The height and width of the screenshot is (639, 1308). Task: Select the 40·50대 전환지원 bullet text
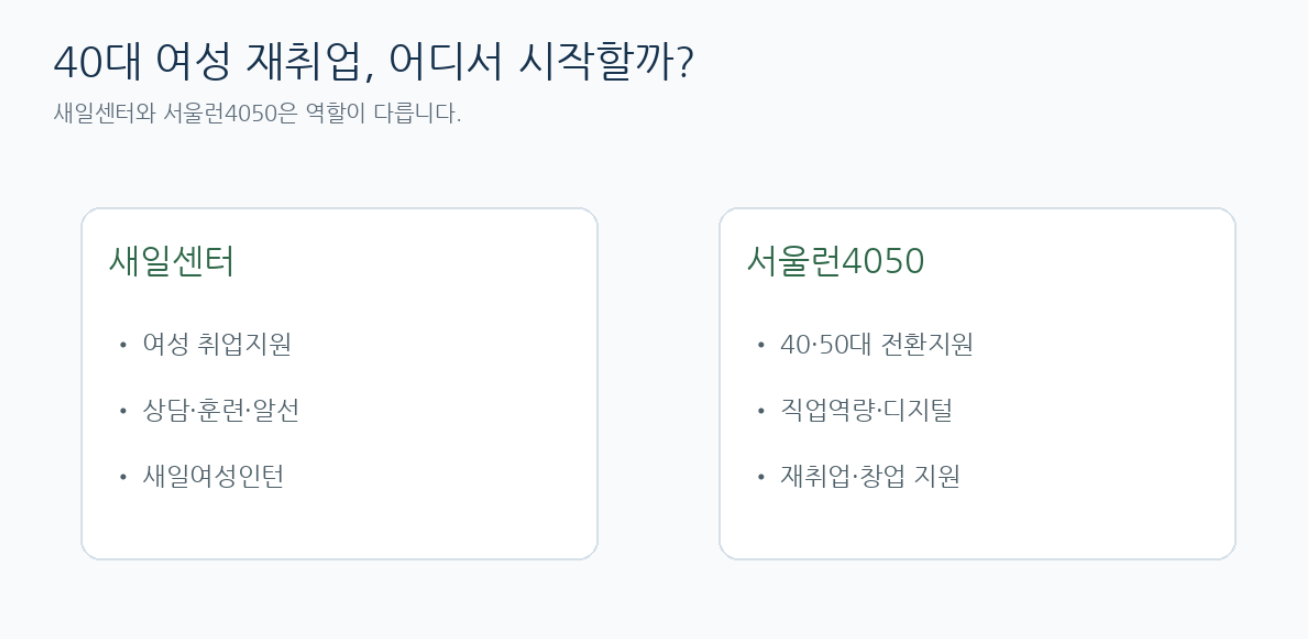point(877,344)
